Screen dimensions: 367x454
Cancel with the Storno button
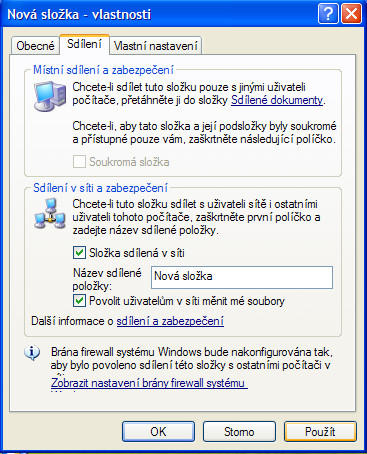[239, 432]
